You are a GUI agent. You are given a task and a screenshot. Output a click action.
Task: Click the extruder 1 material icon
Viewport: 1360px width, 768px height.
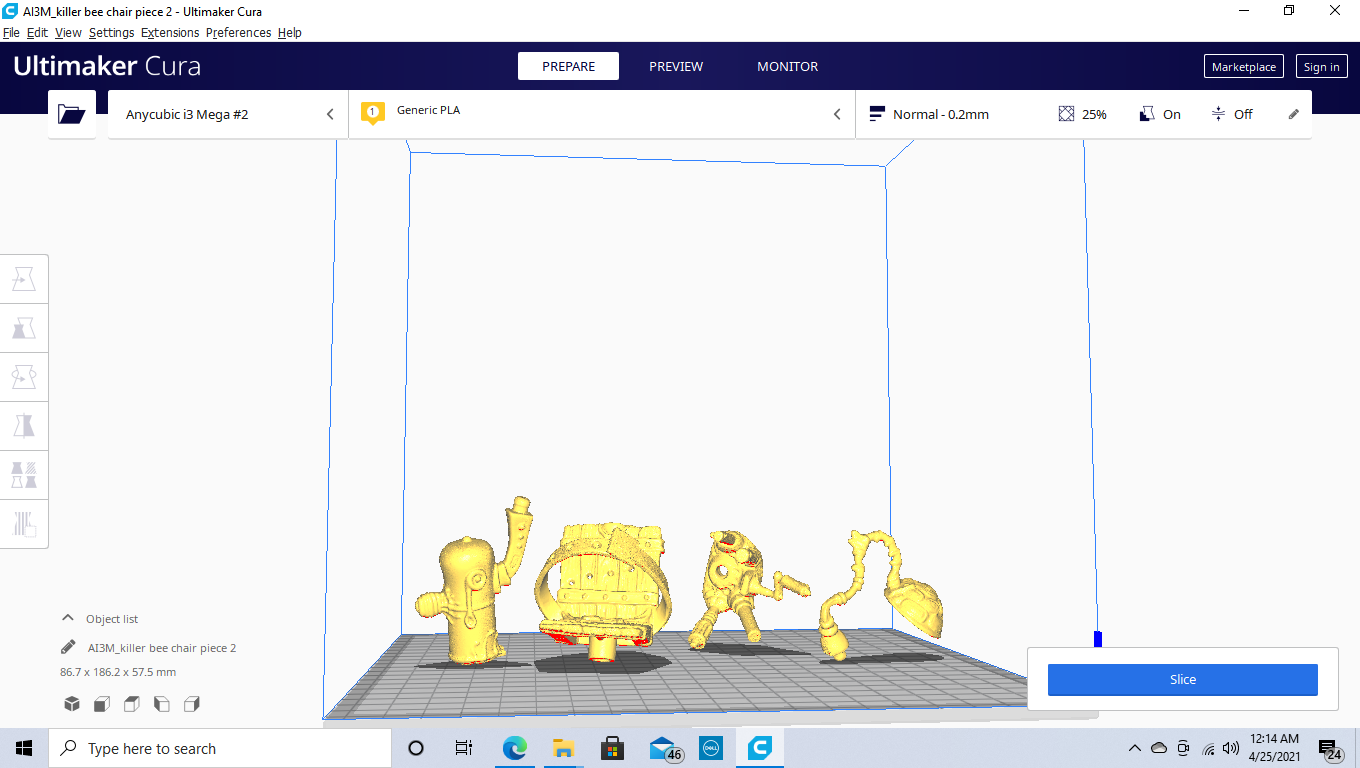372,113
